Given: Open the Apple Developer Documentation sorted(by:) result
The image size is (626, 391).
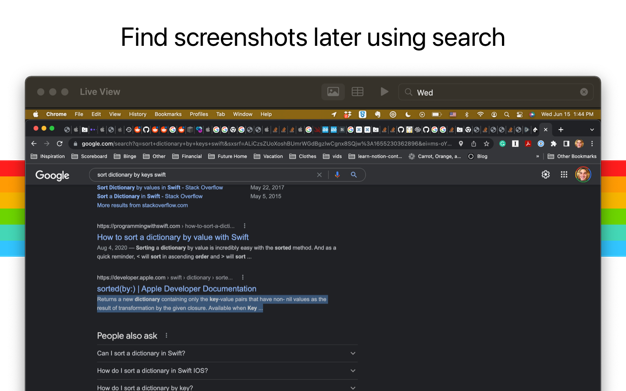Looking at the screenshot, I should click(176, 289).
